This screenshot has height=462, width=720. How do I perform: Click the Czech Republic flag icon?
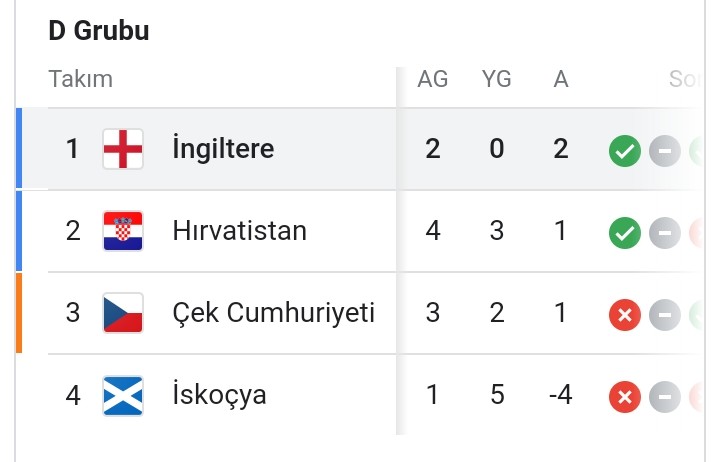(123, 313)
